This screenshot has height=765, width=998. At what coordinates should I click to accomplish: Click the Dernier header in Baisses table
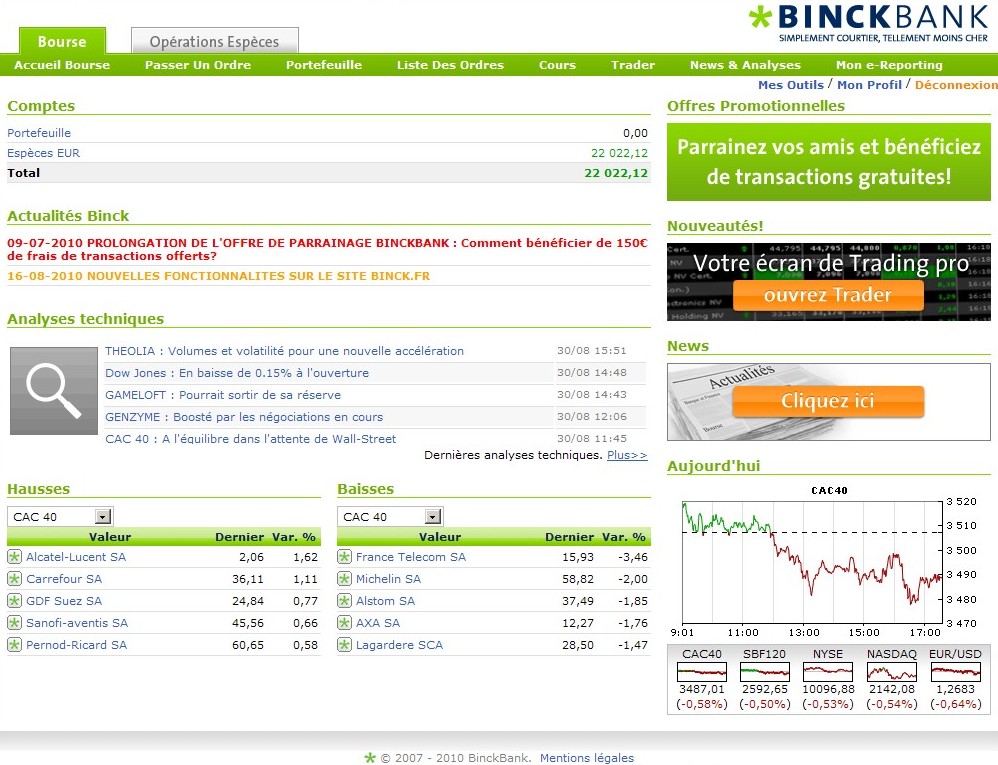coord(569,537)
